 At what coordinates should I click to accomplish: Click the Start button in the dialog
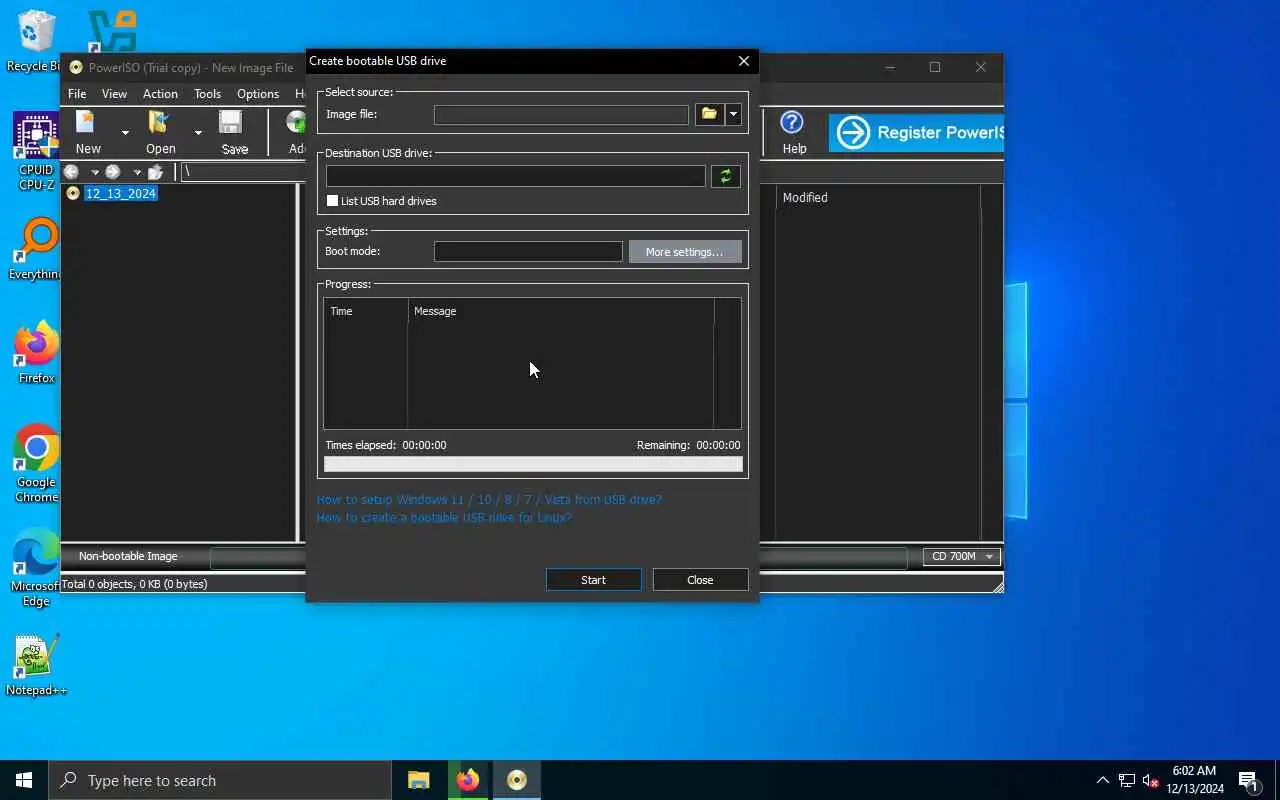tap(593, 580)
